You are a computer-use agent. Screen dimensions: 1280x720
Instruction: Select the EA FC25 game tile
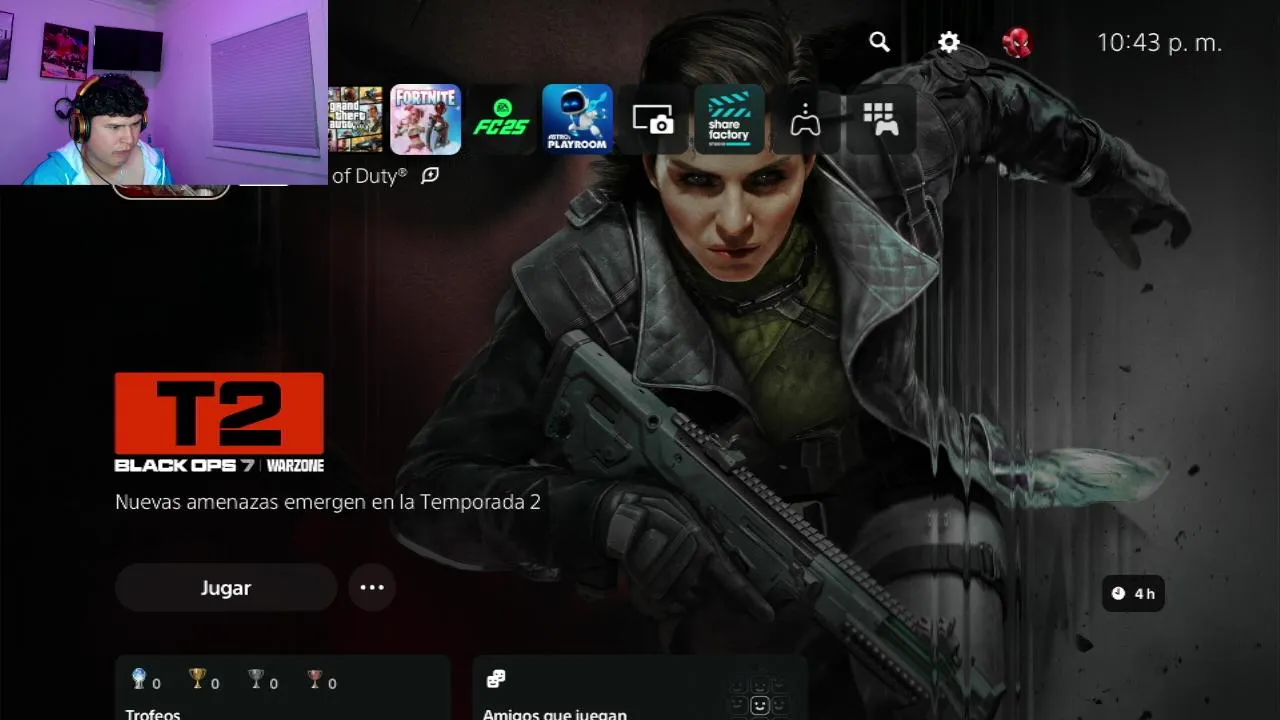click(x=501, y=119)
